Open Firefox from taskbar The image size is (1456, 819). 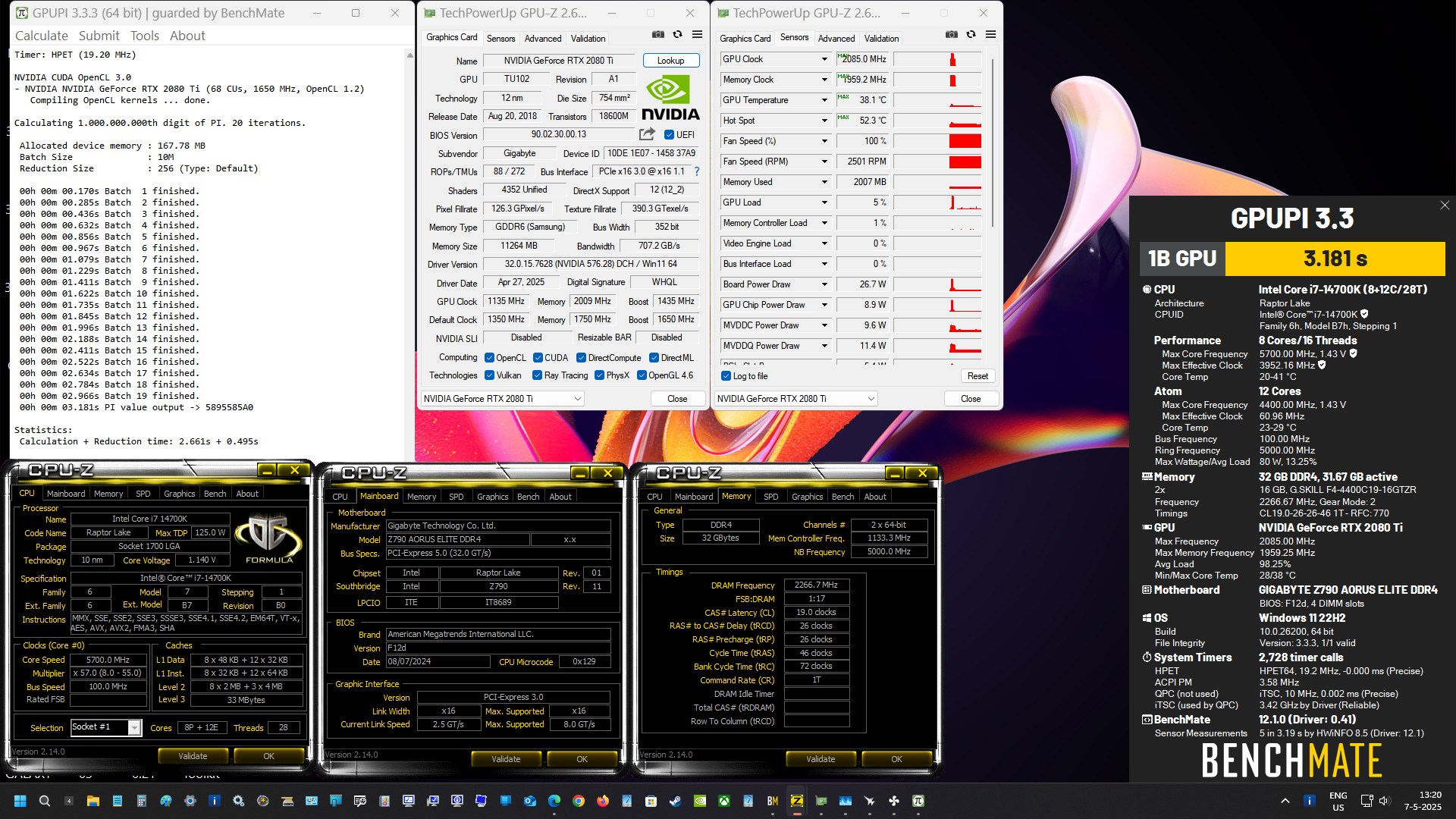pos(603,801)
